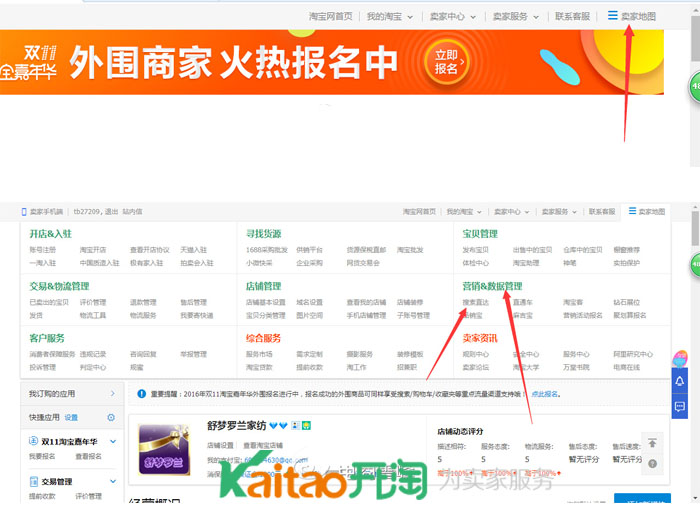This screenshot has height=516, width=700.
Task: Click the round 立即报名 banner button
Action: coord(446,62)
